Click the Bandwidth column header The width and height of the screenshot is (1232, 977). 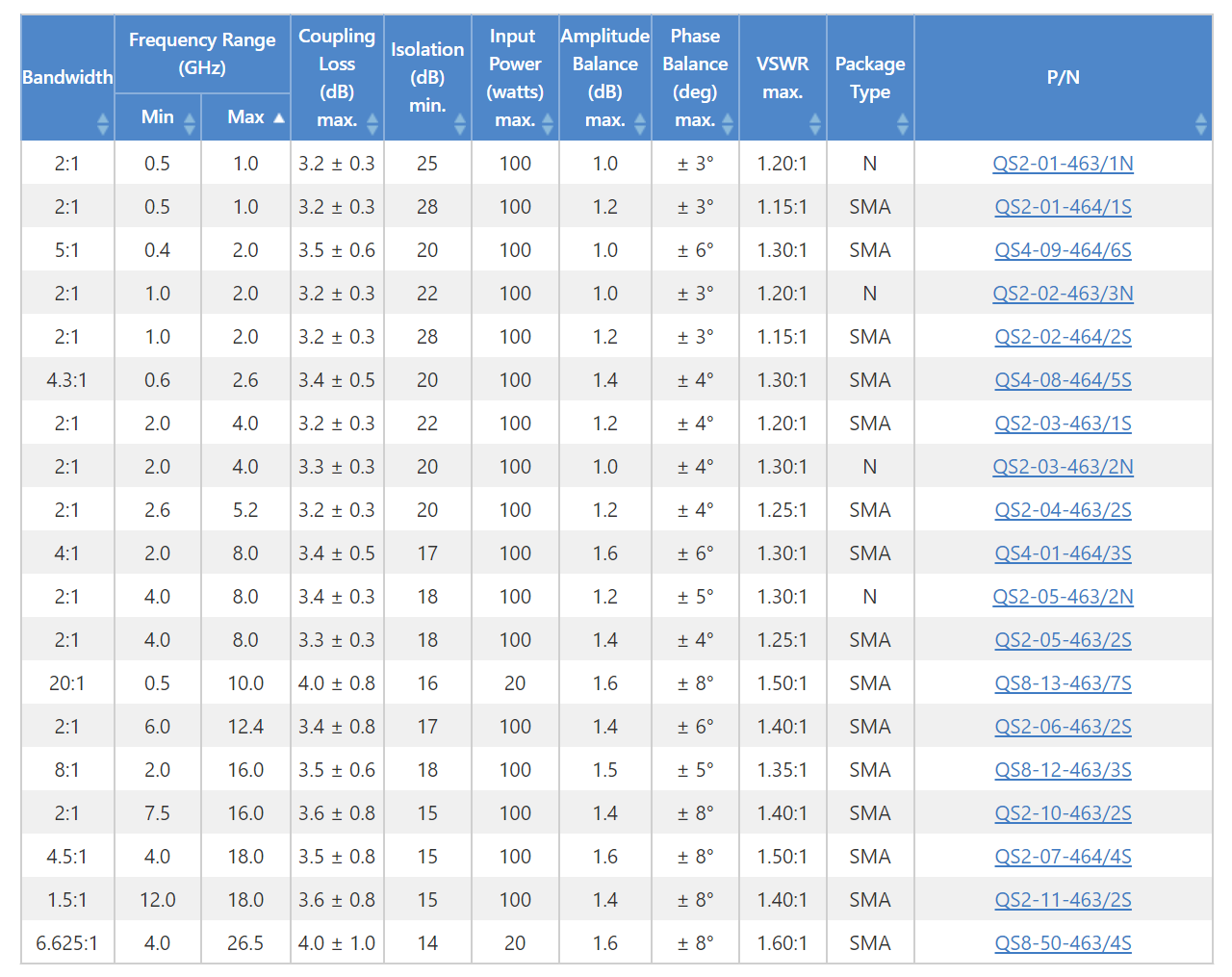pos(67,77)
